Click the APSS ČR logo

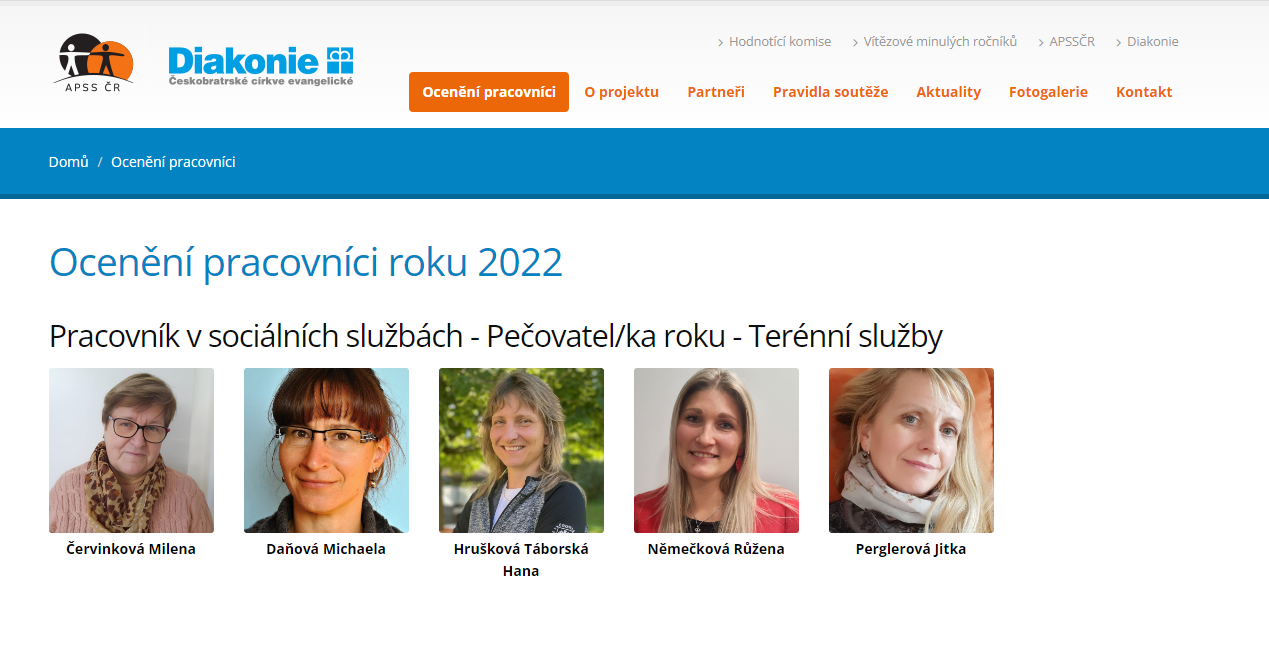[x=94, y=63]
